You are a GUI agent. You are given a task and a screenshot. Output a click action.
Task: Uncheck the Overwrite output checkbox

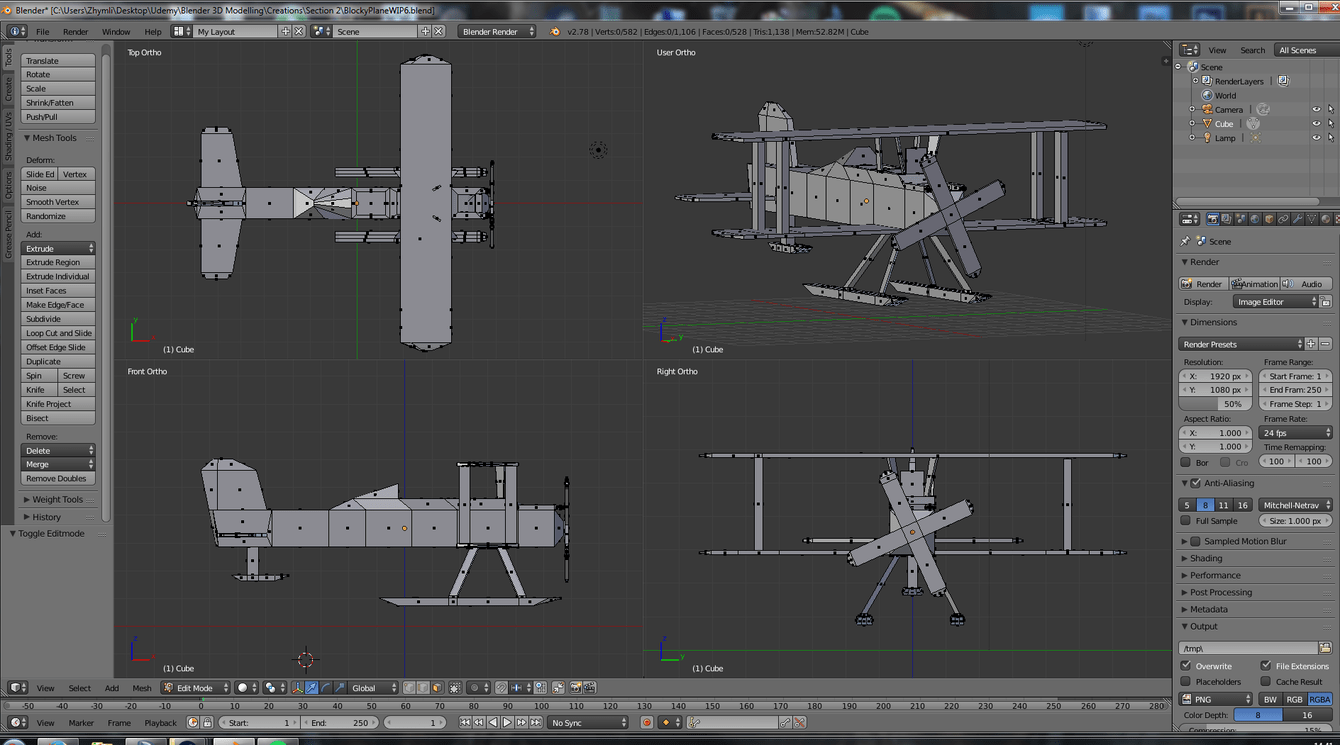coord(1186,666)
